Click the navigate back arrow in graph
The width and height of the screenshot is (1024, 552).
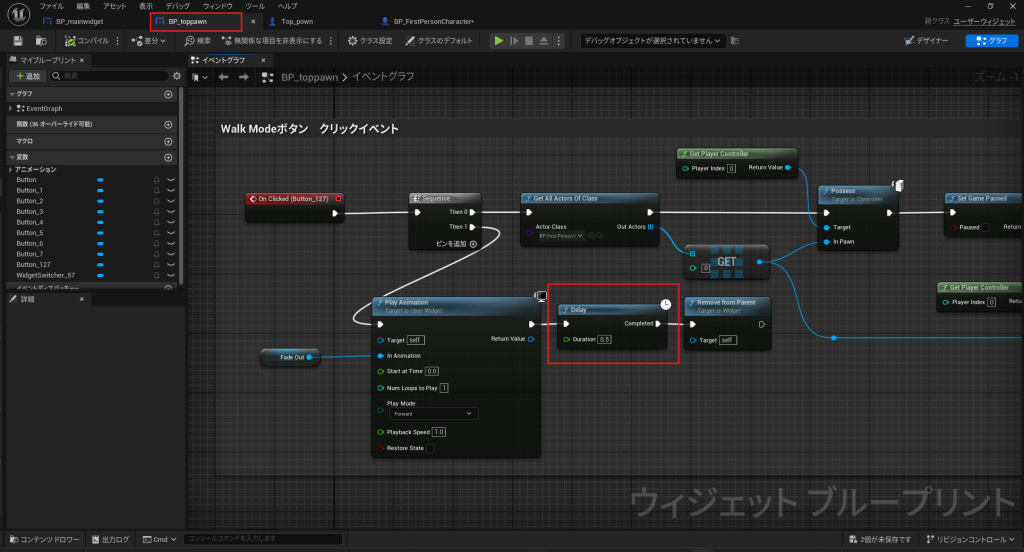223,76
